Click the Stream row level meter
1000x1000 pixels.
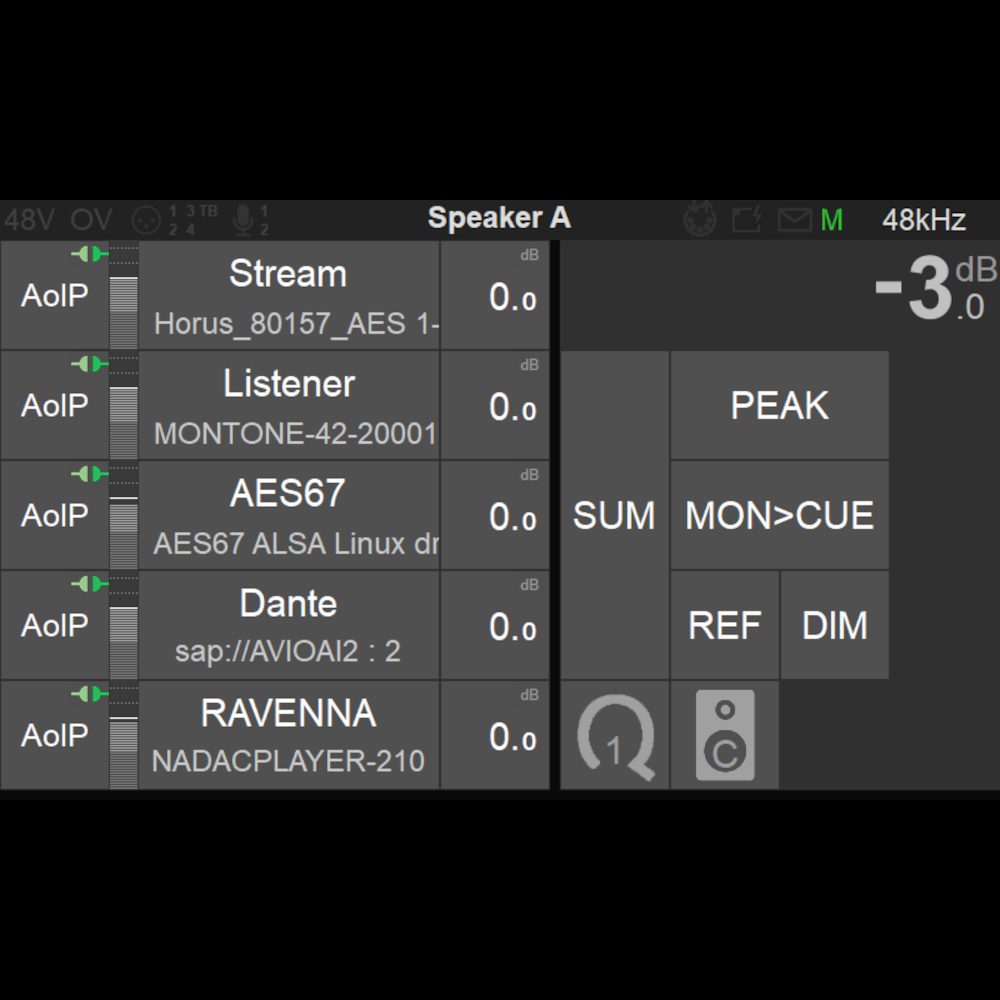pos(124,295)
